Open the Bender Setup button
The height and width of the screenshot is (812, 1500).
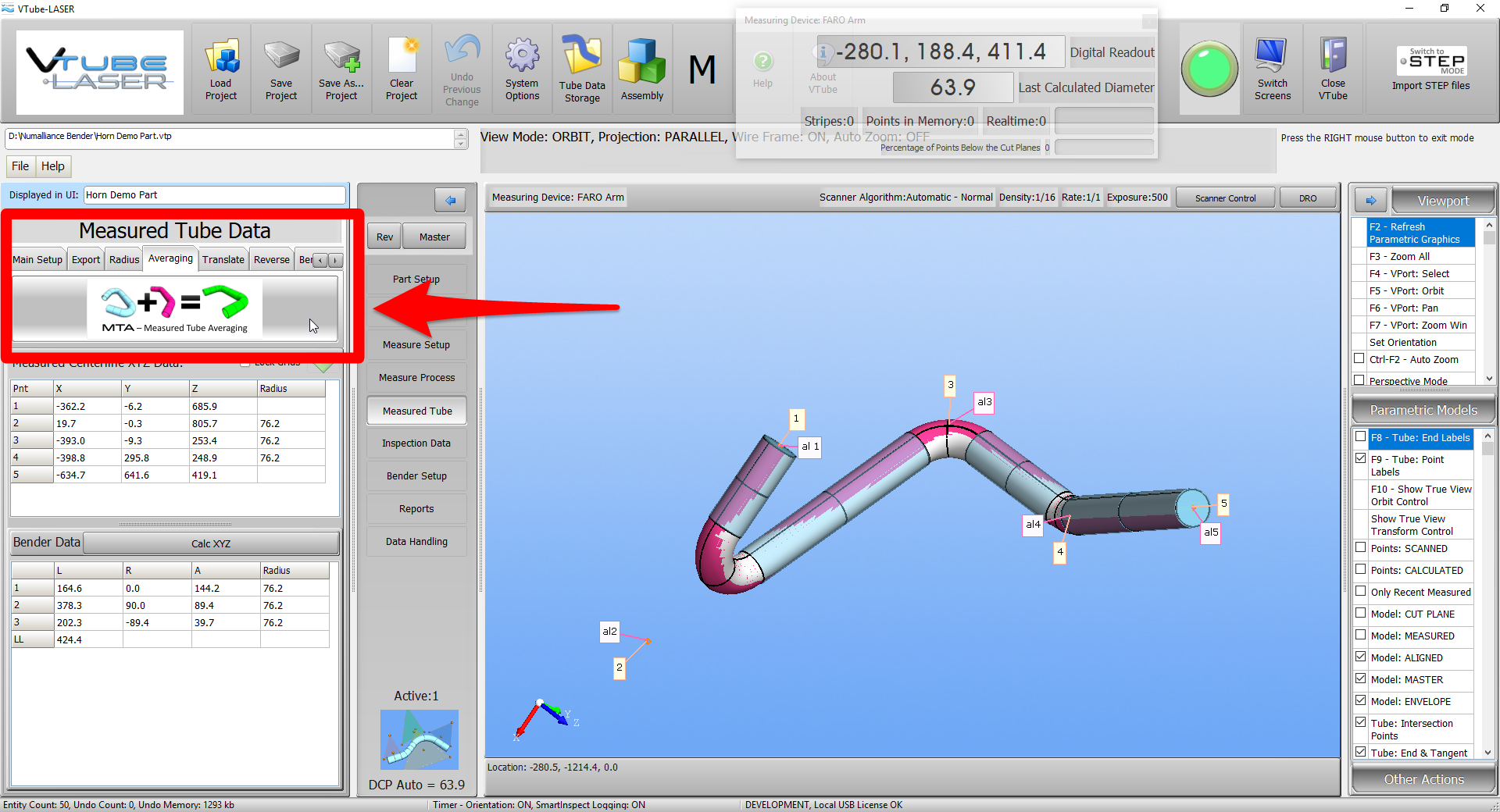416,475
